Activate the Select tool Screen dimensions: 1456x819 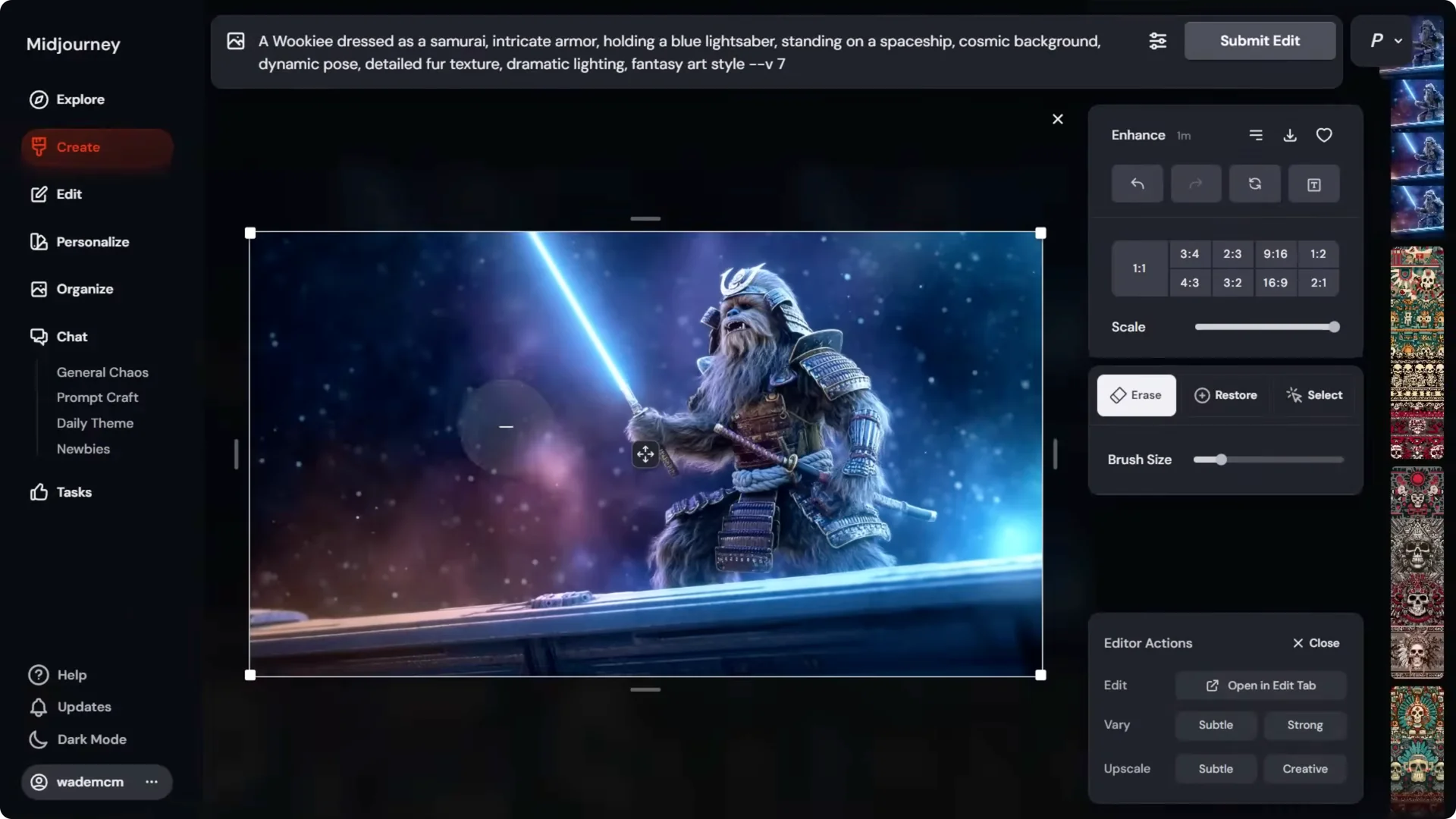[x=1314, y=395]
